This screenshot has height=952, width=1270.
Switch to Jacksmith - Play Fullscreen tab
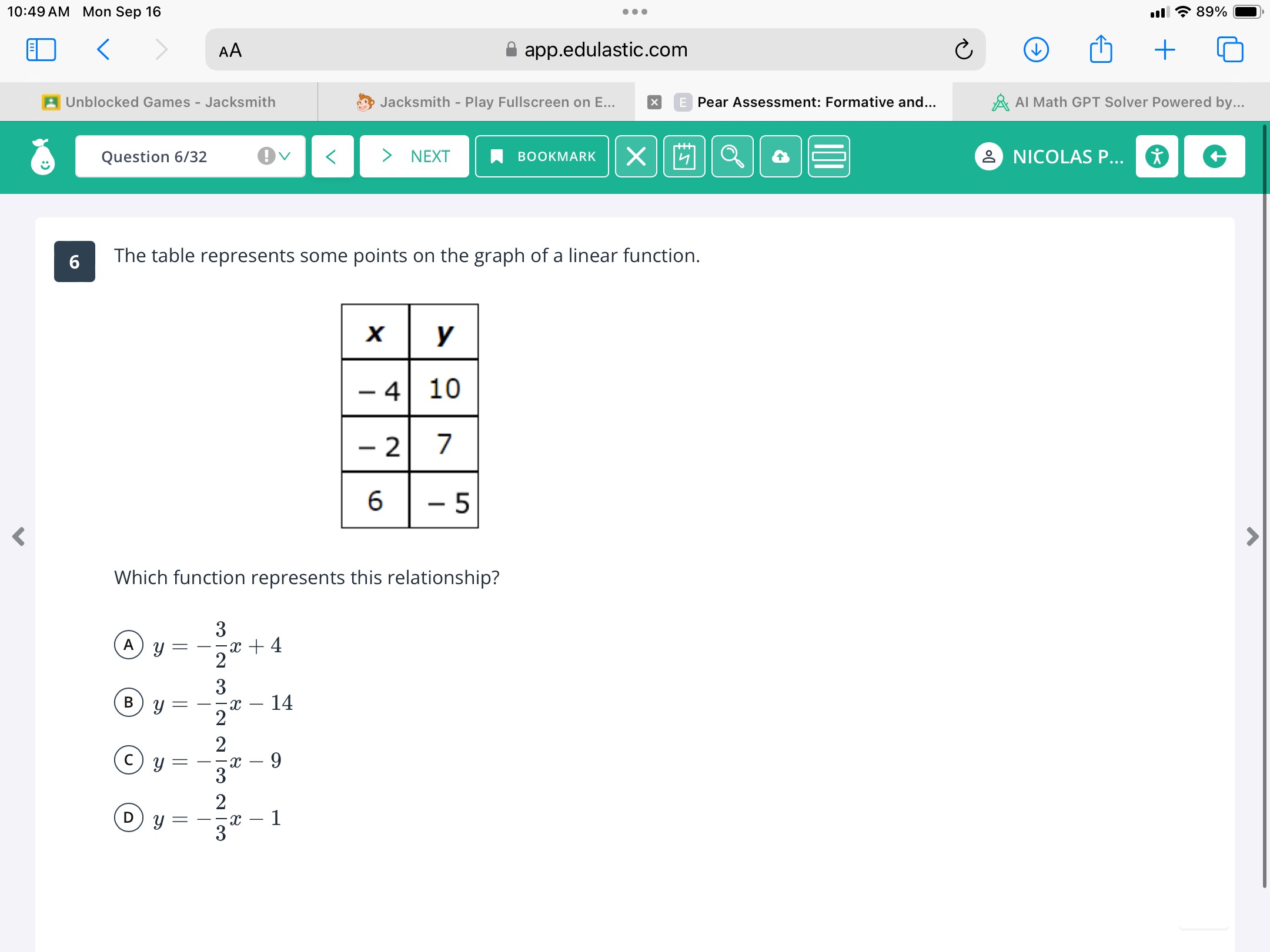tap(476, 102)
